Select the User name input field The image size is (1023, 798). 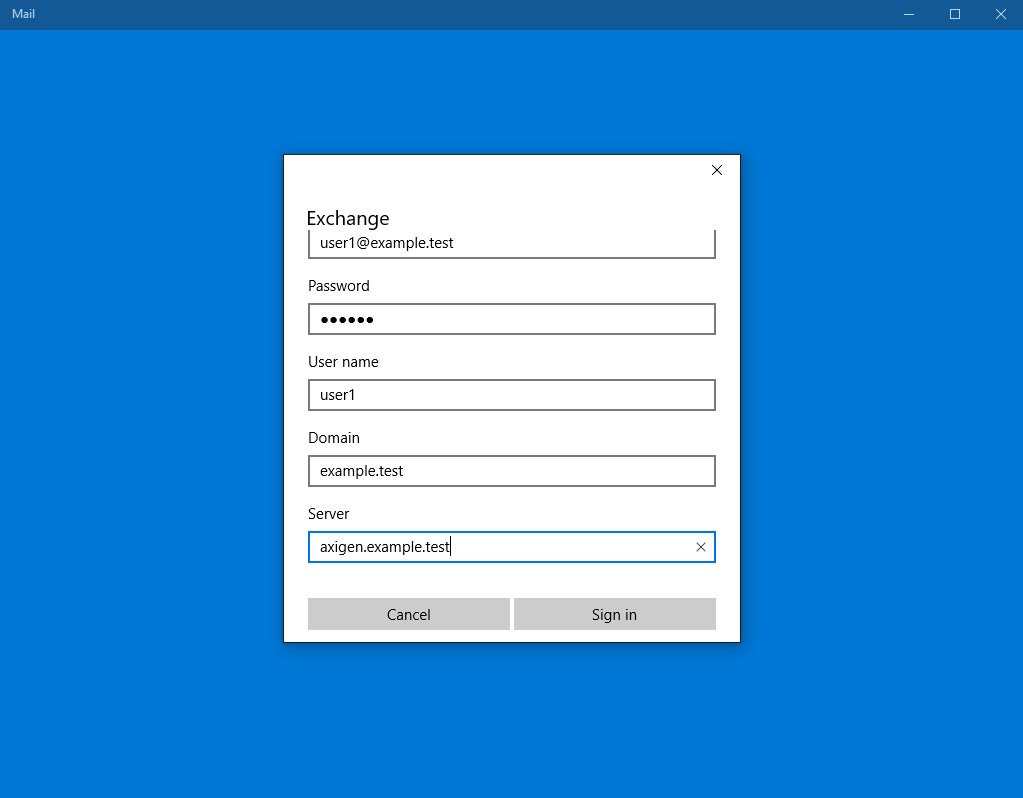(x=511, y=395)
